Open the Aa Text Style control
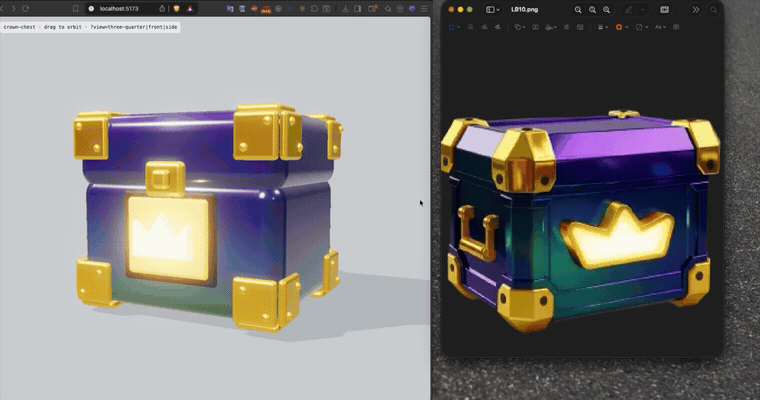Image resolution: width=760 pixels, height=400 pixels. (x=658, y=27)
